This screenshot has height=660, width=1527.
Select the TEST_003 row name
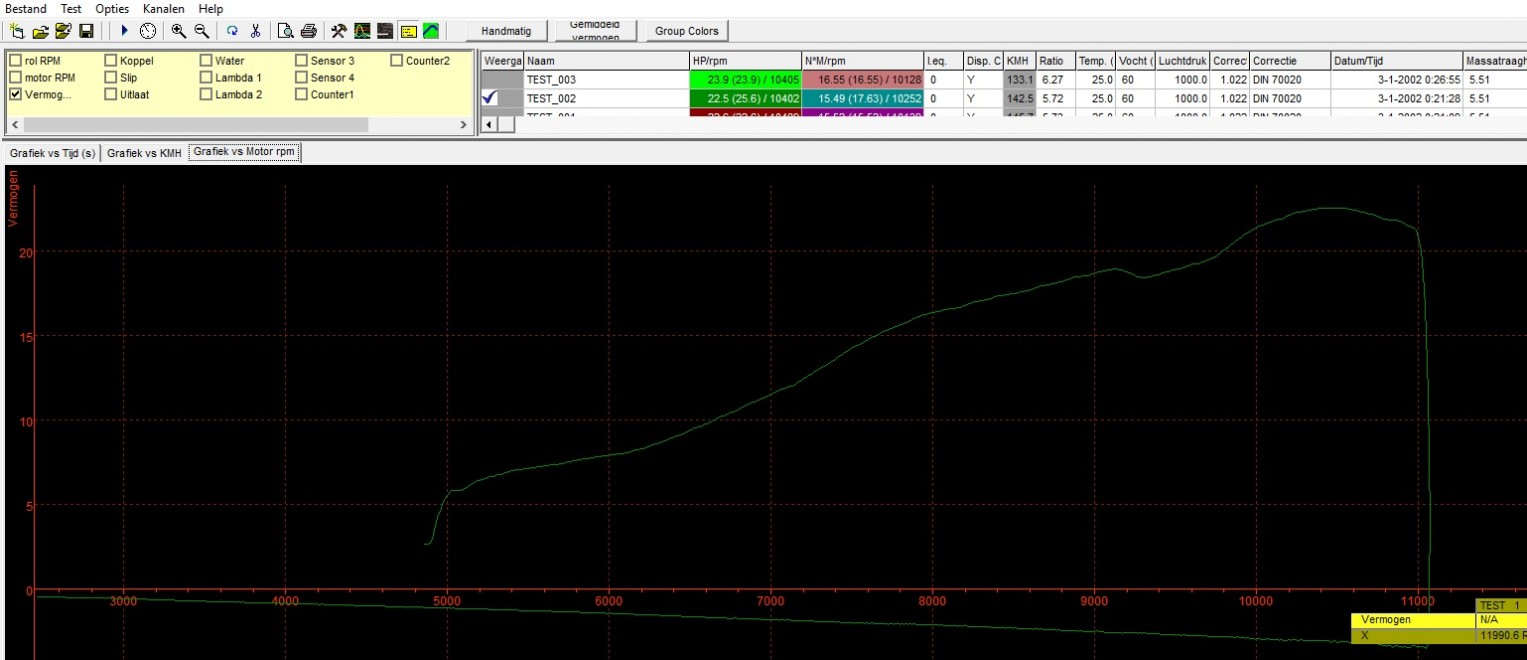coord(552,80)
